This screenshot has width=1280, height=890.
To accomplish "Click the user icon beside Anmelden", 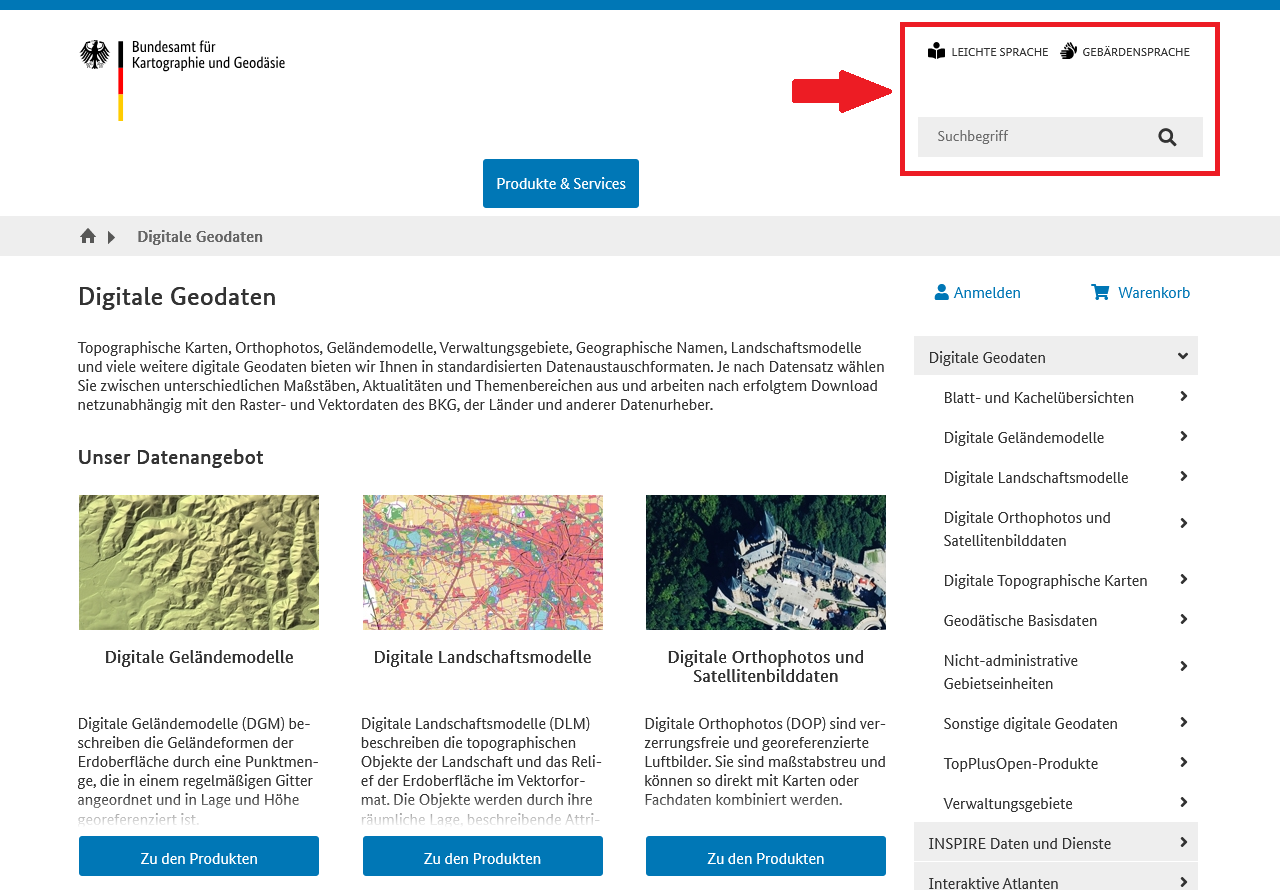I will [941, 292].
